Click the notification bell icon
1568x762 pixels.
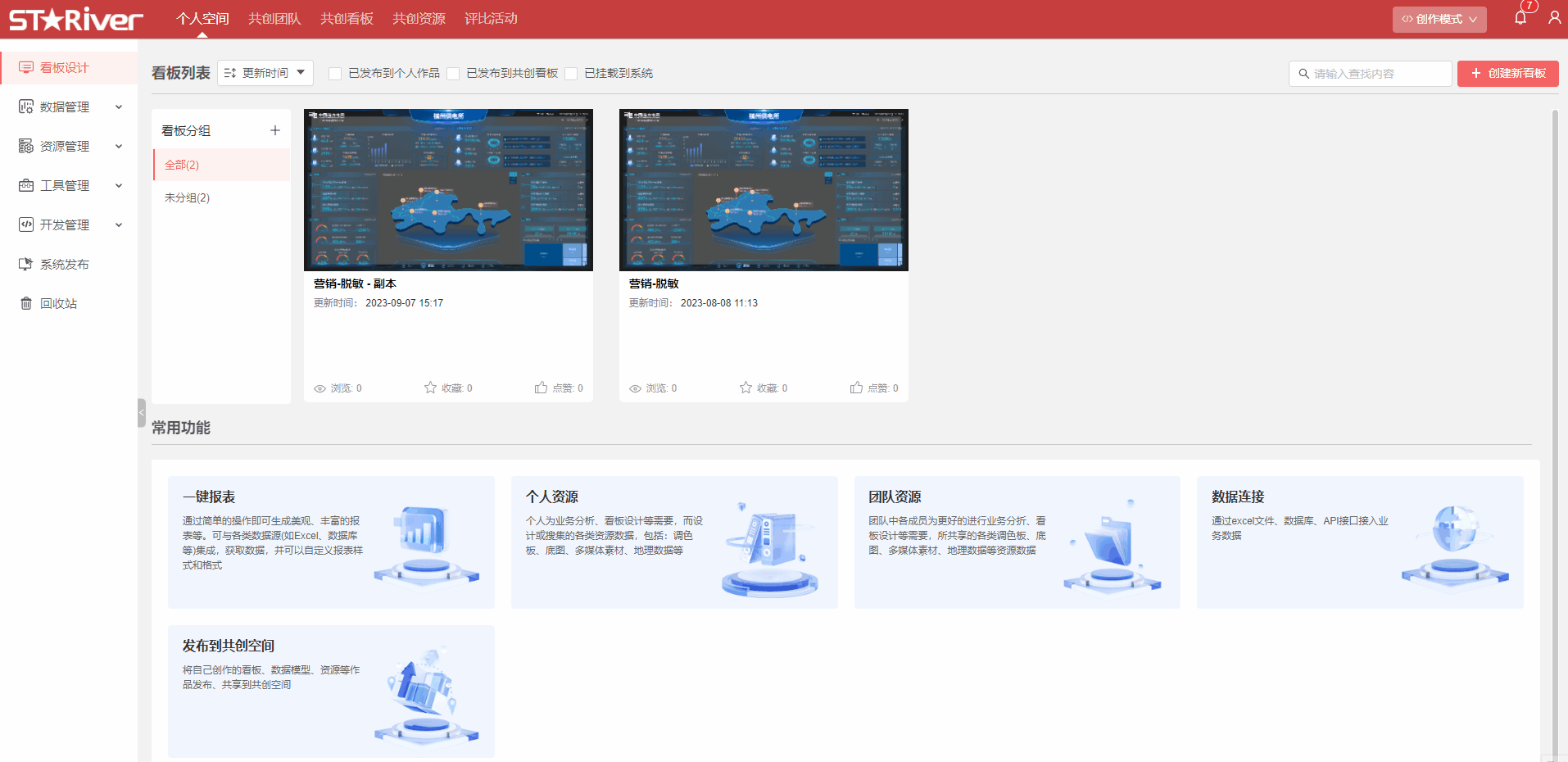[x=1520, y=18]
